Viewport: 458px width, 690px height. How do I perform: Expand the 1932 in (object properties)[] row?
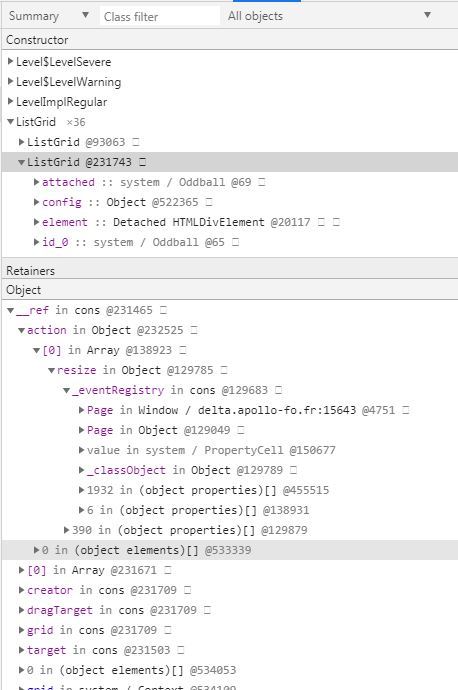pyautogui.click(x=81, y=490)
